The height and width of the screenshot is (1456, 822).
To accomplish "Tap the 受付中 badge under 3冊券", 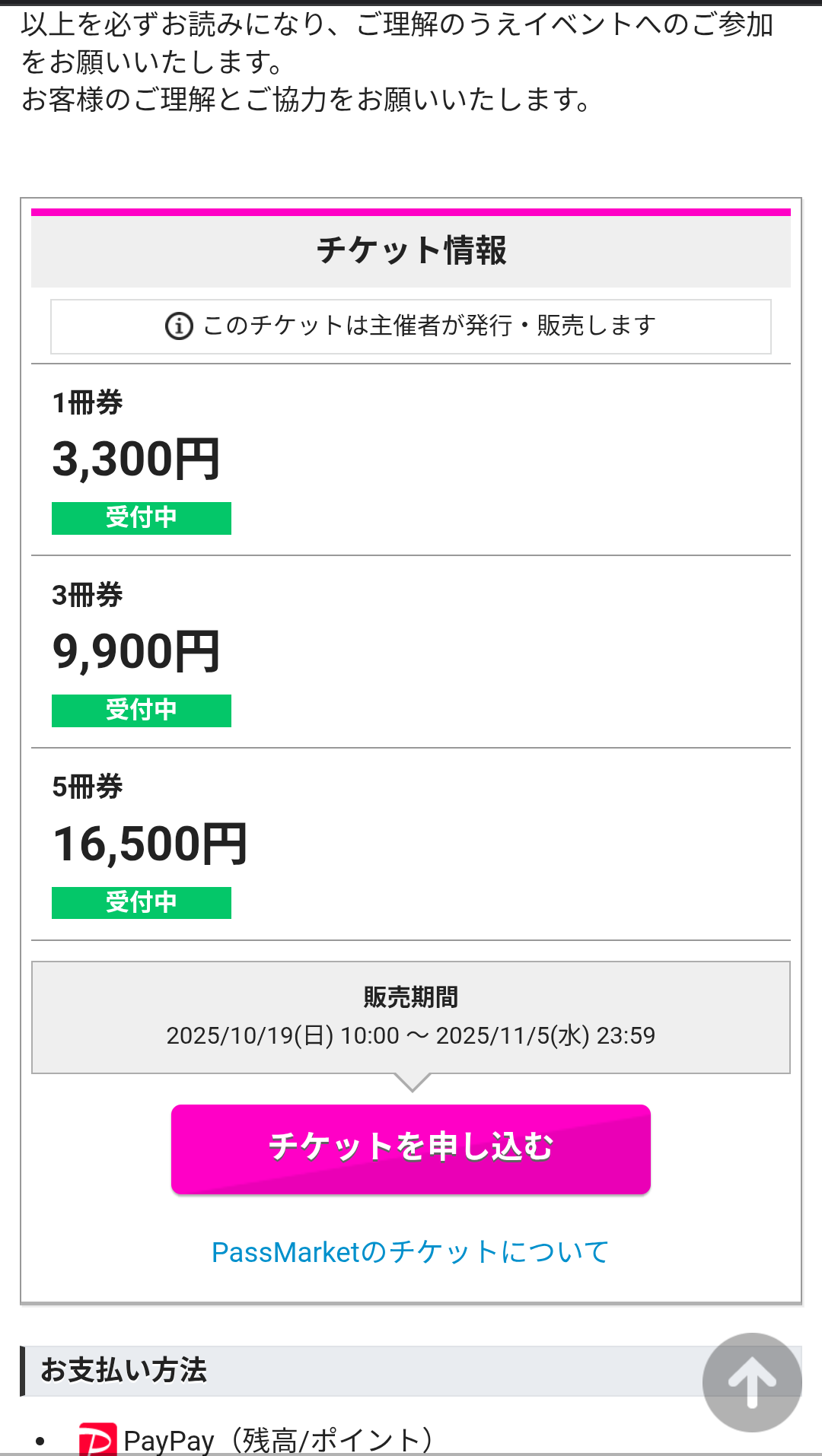I will [x=142, y=711].
